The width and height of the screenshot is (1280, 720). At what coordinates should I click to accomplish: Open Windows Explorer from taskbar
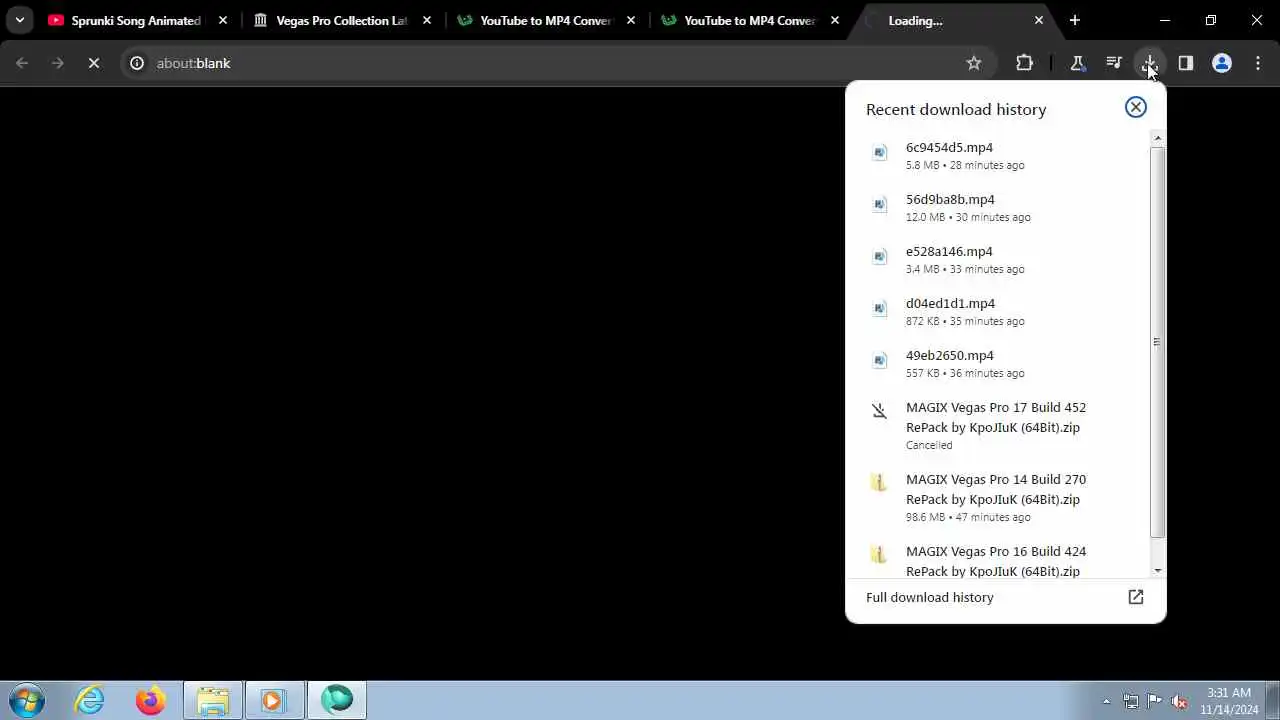(x=213, y=700)
